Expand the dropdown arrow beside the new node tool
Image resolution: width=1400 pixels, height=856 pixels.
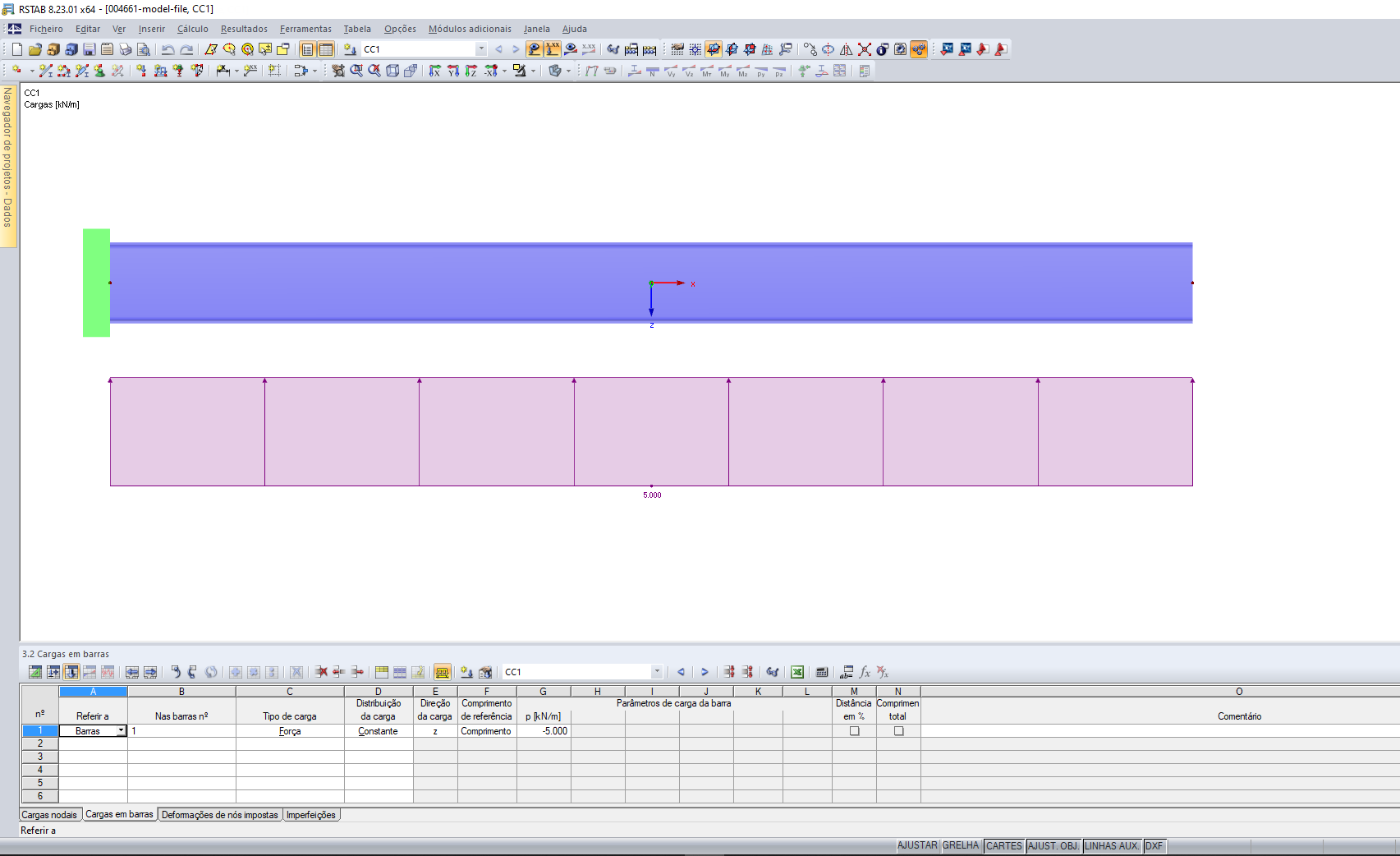pos(32,71)
